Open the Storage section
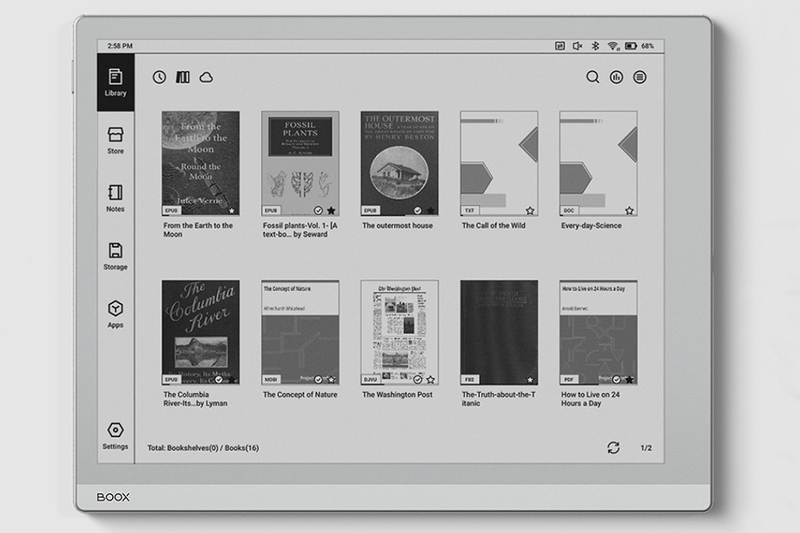 115,256
